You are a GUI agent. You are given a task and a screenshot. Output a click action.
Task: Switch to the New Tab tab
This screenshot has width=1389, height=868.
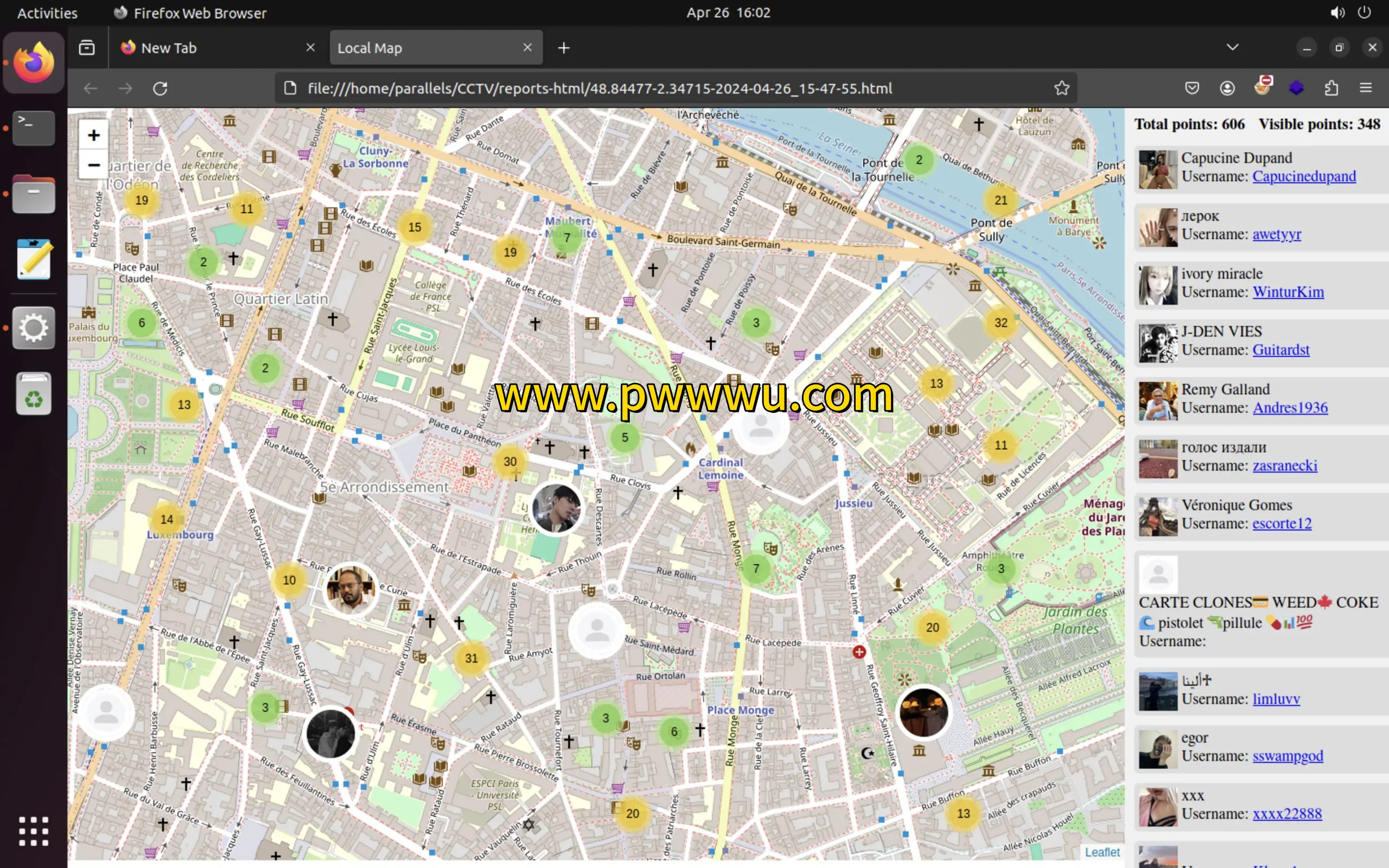169,48
